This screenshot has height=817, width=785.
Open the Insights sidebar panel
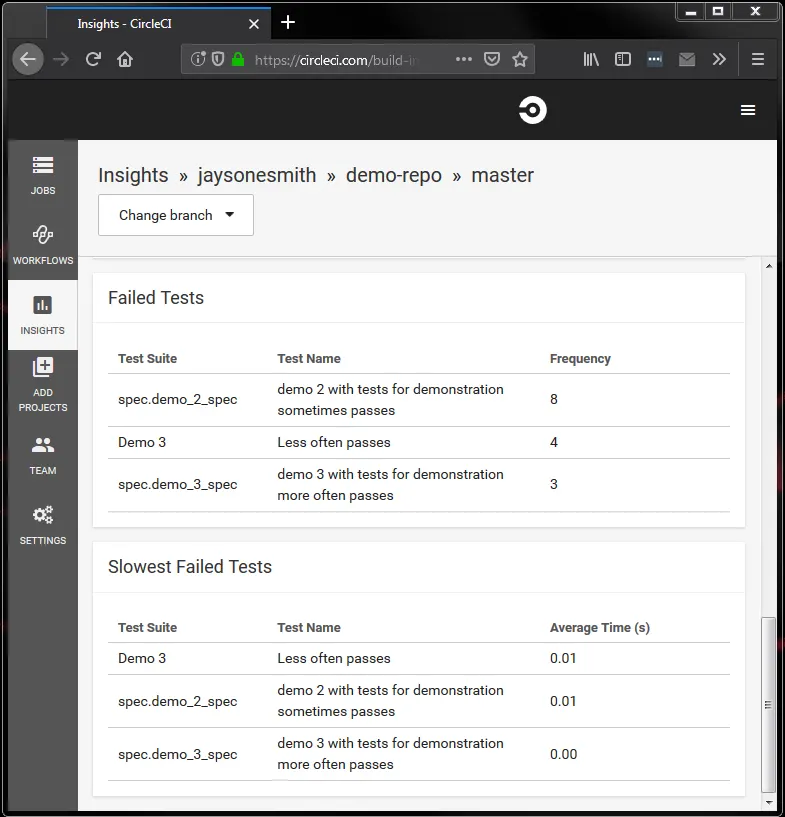click(42, 314)
